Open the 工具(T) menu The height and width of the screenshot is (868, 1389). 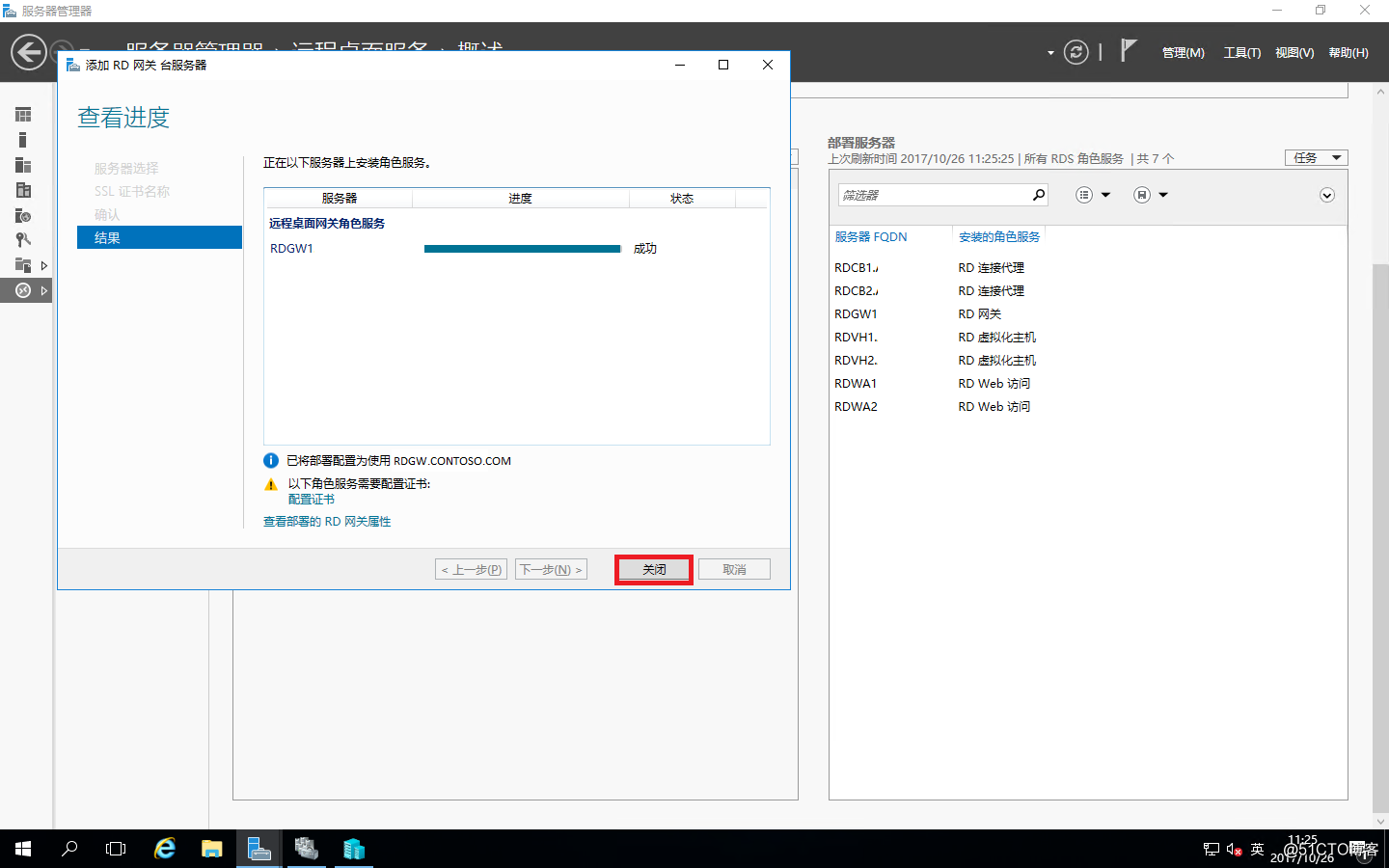click(x=1242, y=53)
